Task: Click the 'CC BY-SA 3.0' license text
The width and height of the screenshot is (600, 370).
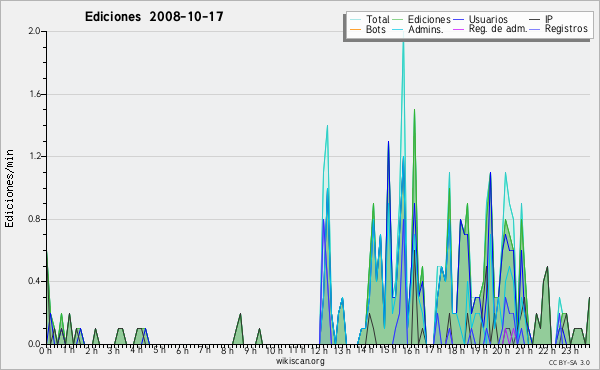Action: (x=569, y=362)
